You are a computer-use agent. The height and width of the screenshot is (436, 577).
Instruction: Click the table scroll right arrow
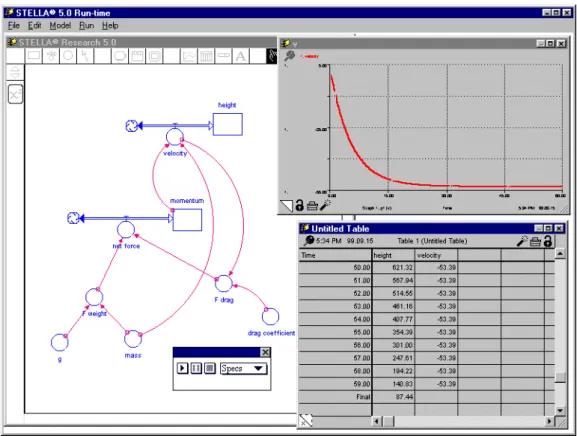click(x=549, y=421)
